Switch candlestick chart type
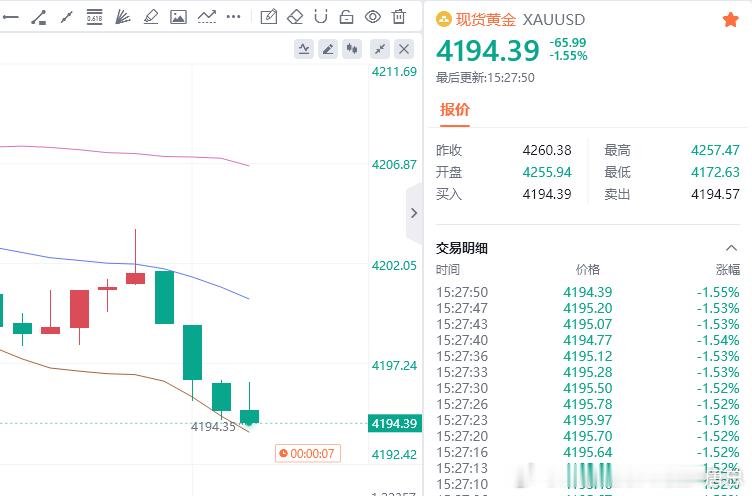This screenshot has height=496, width=752. pos(352,49)
